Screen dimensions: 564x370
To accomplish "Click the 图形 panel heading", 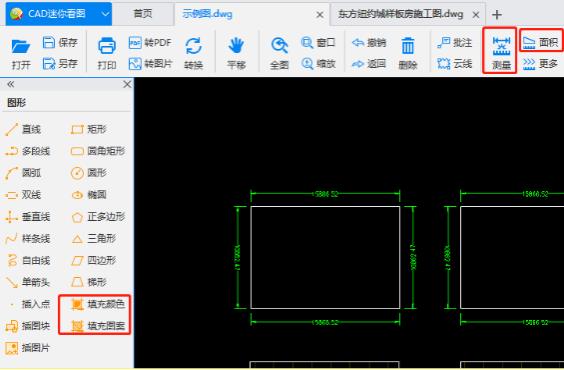I will (17, 103).
